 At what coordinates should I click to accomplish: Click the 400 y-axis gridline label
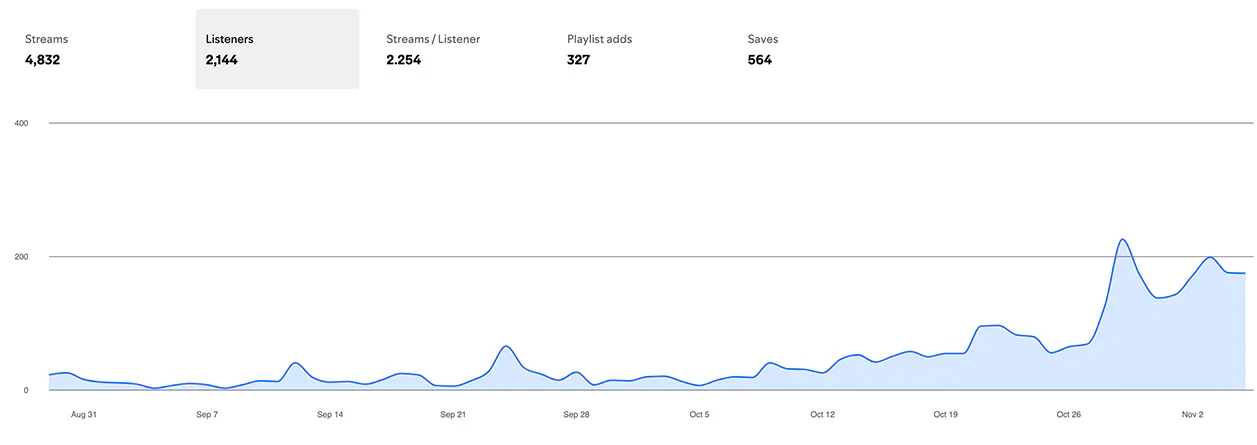click(21, 124)
